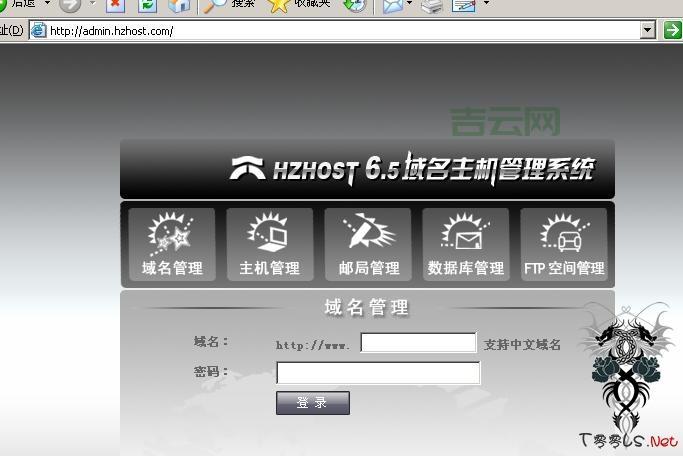683x456 pixels.
Task: Click the Mail envelope toolbar icon
Action: point(392,6)
